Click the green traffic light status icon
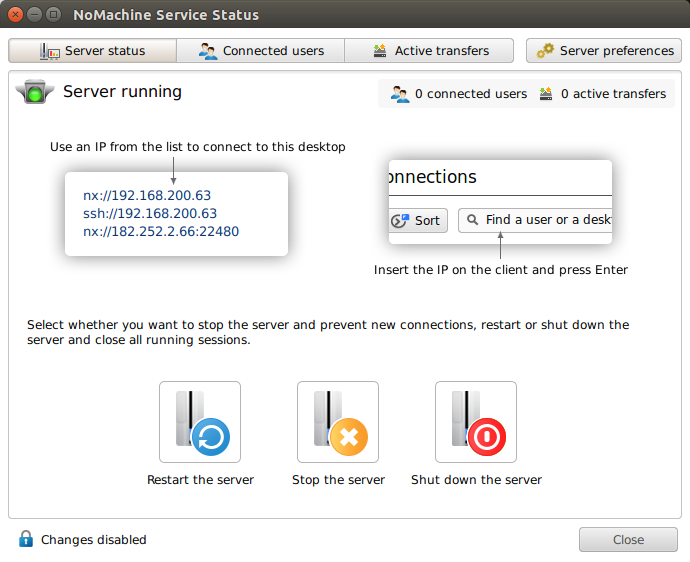The width and height of the screenshot is (690, 562). pyautogui.click(x=35, y=92)
